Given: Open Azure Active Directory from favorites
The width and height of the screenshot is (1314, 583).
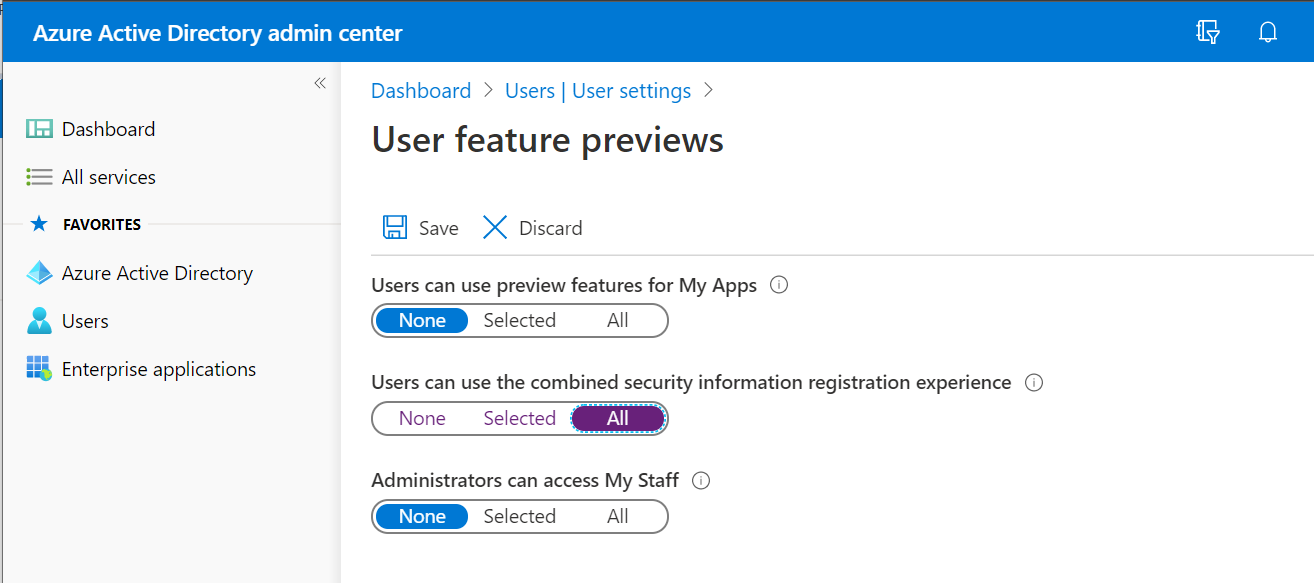Looking at the screenshot, I should pos(157,273).
